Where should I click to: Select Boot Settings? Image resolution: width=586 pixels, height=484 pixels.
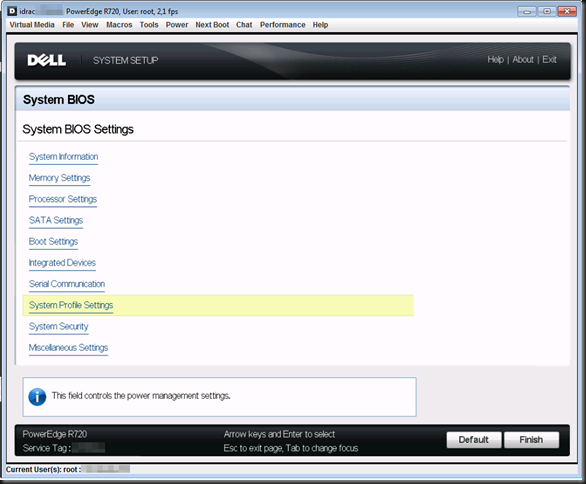(53, 242)
